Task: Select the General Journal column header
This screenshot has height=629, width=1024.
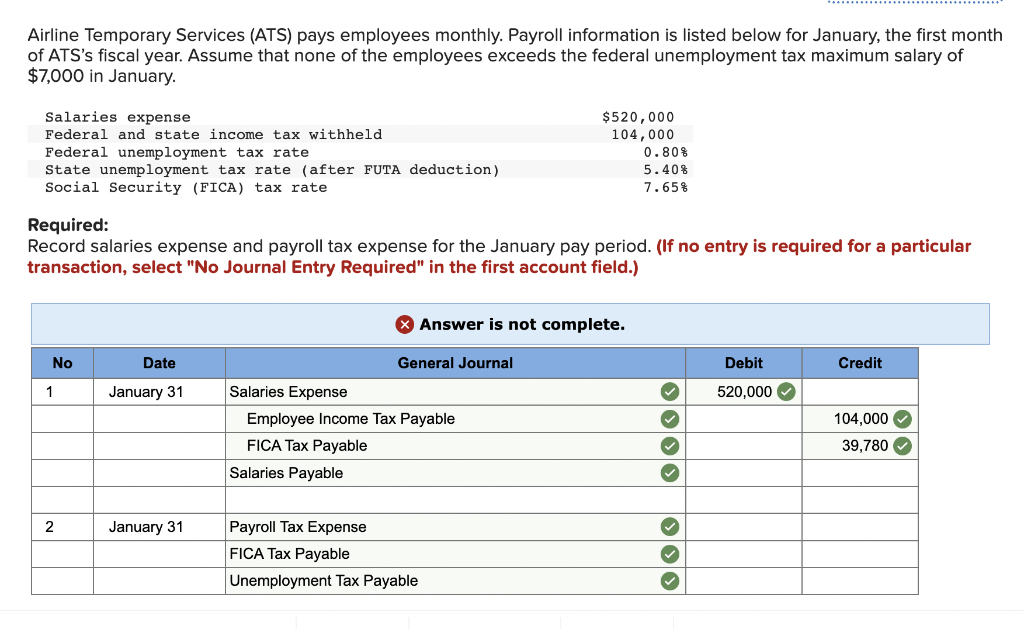Action: pyautogui.click(x=455, y=363)
